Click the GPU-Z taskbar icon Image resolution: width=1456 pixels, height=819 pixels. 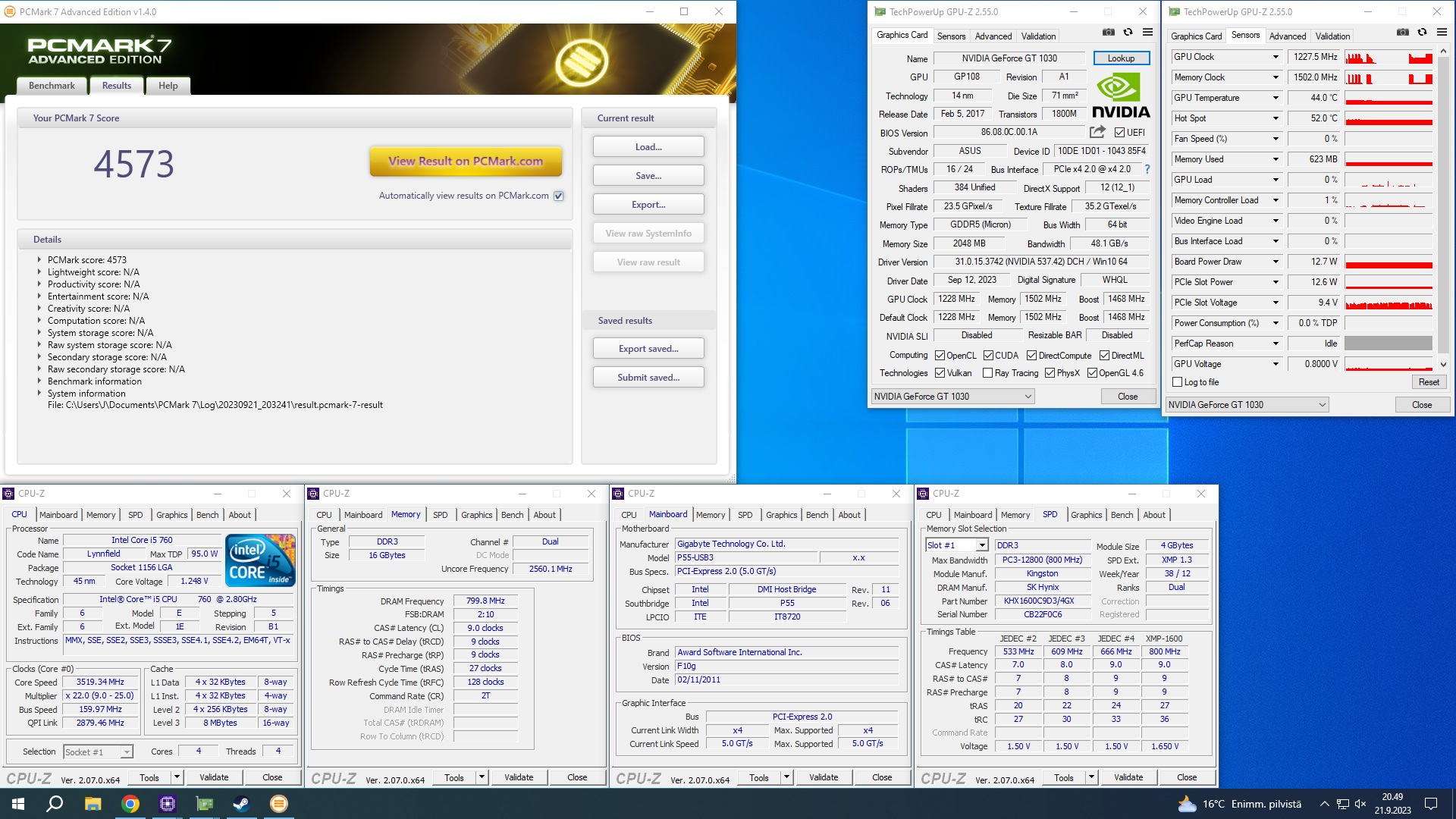pyautogui.click(x=204, y=804)
